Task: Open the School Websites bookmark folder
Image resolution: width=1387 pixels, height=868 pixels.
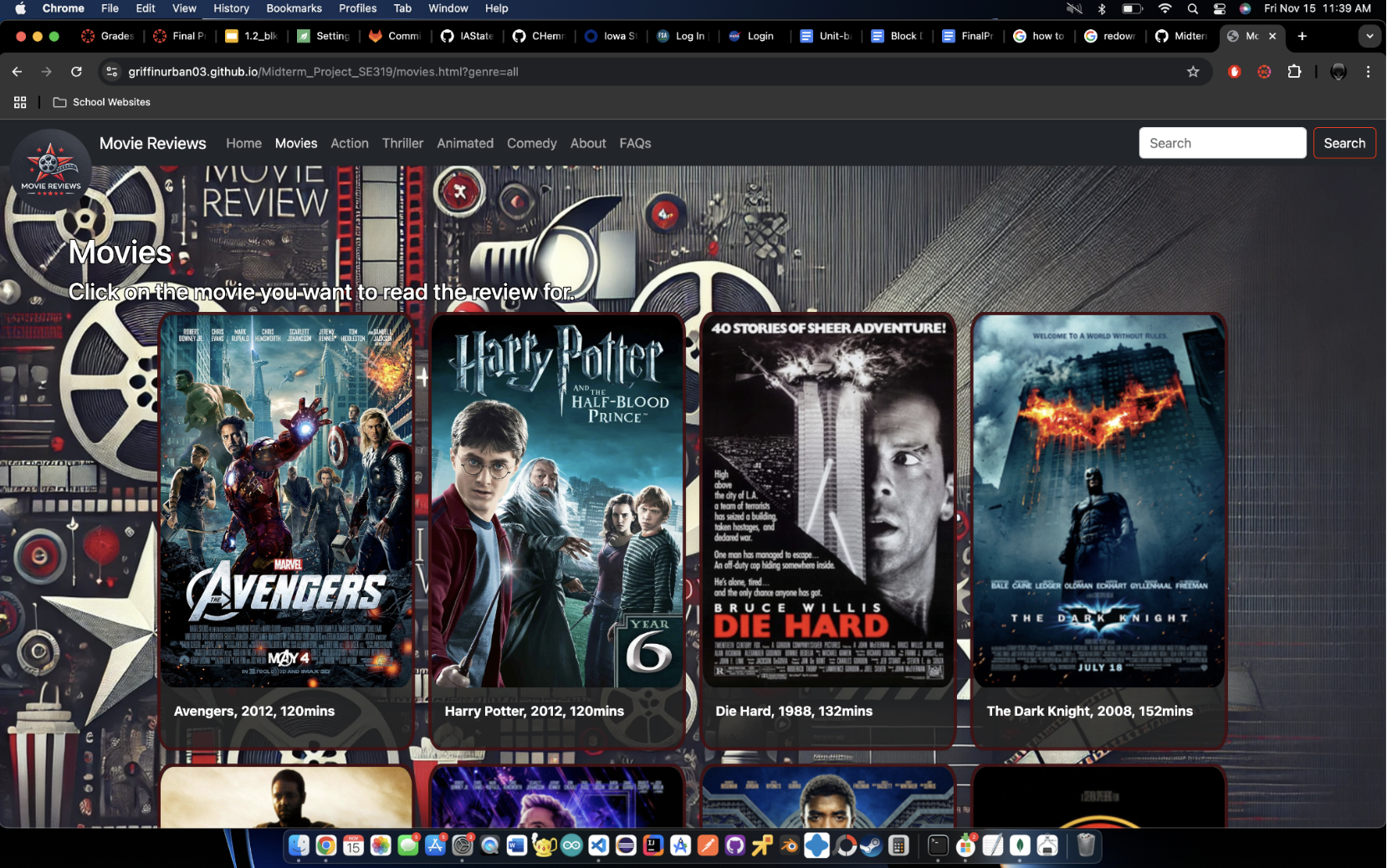Action: point(101,102)
